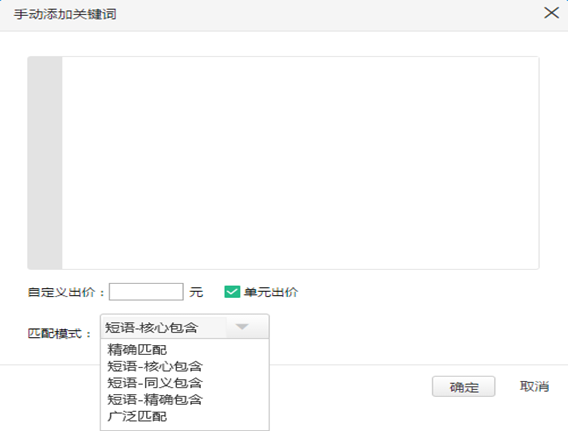Confirm with the 确定 button

463,386
